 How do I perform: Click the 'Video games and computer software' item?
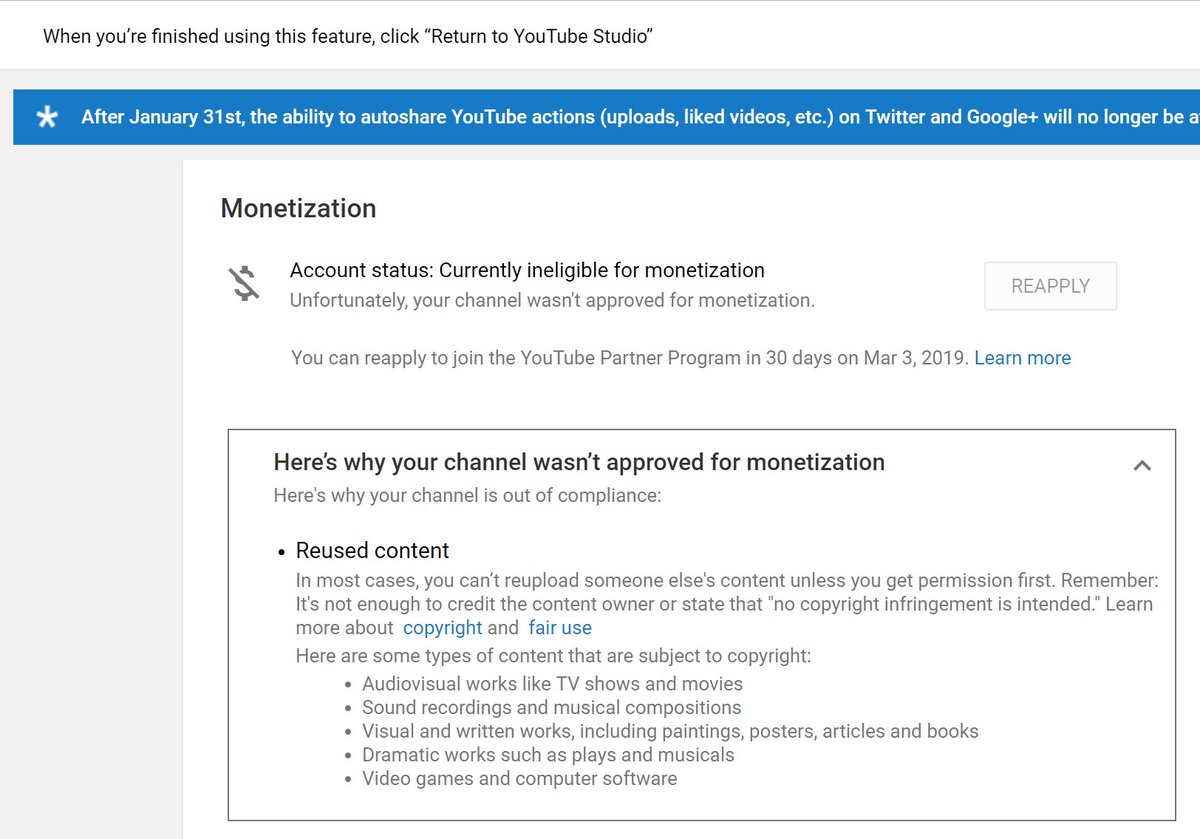pyautogui.click(x=519, y=778)
